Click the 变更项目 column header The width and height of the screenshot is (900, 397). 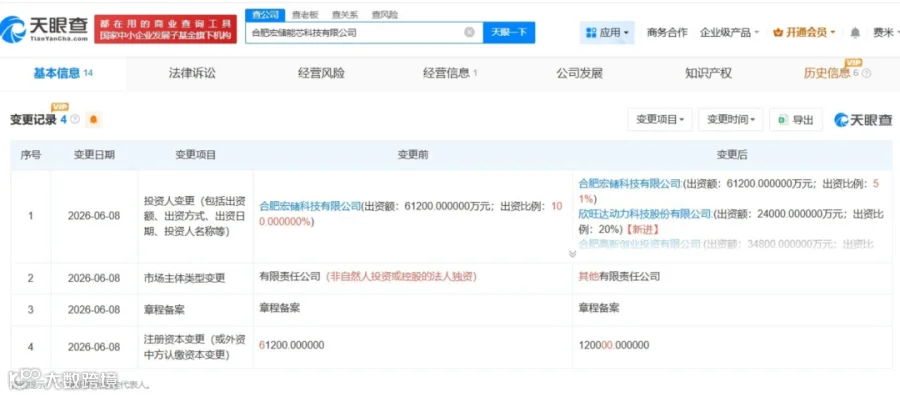[196, 155]
